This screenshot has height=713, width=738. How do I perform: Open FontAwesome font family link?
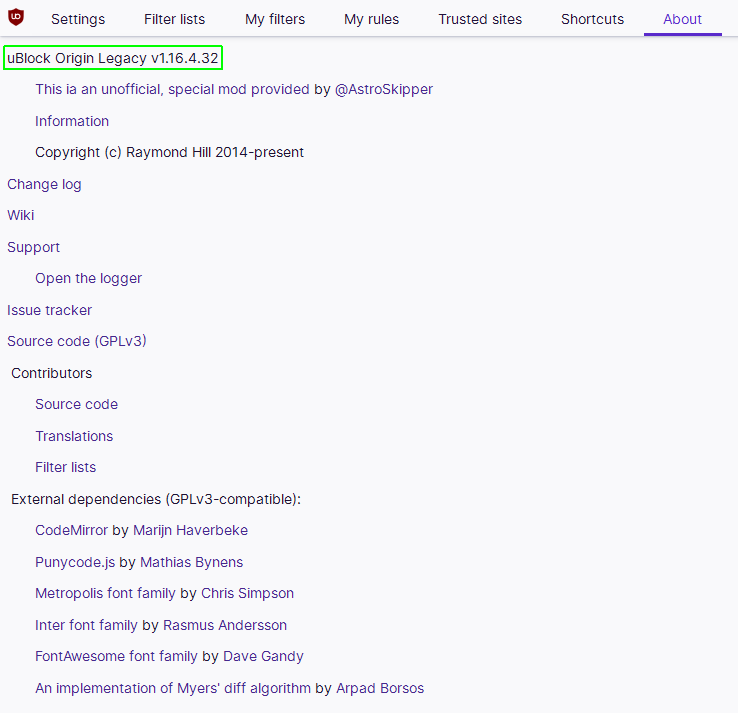pyautogui.click(x=116, y=657)
